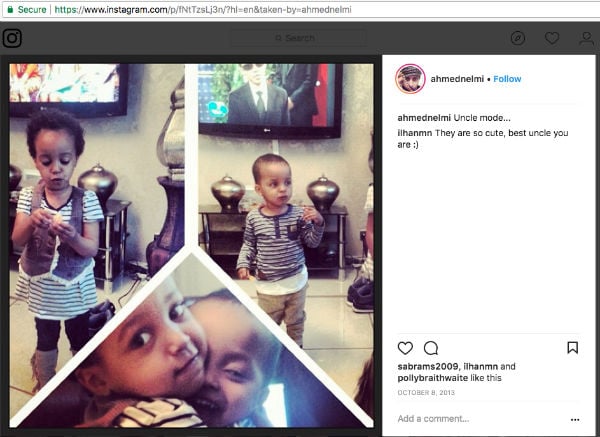600x437 pixels.
Task: Follow the ahmednelmi account
Action: tap(507, 79)
